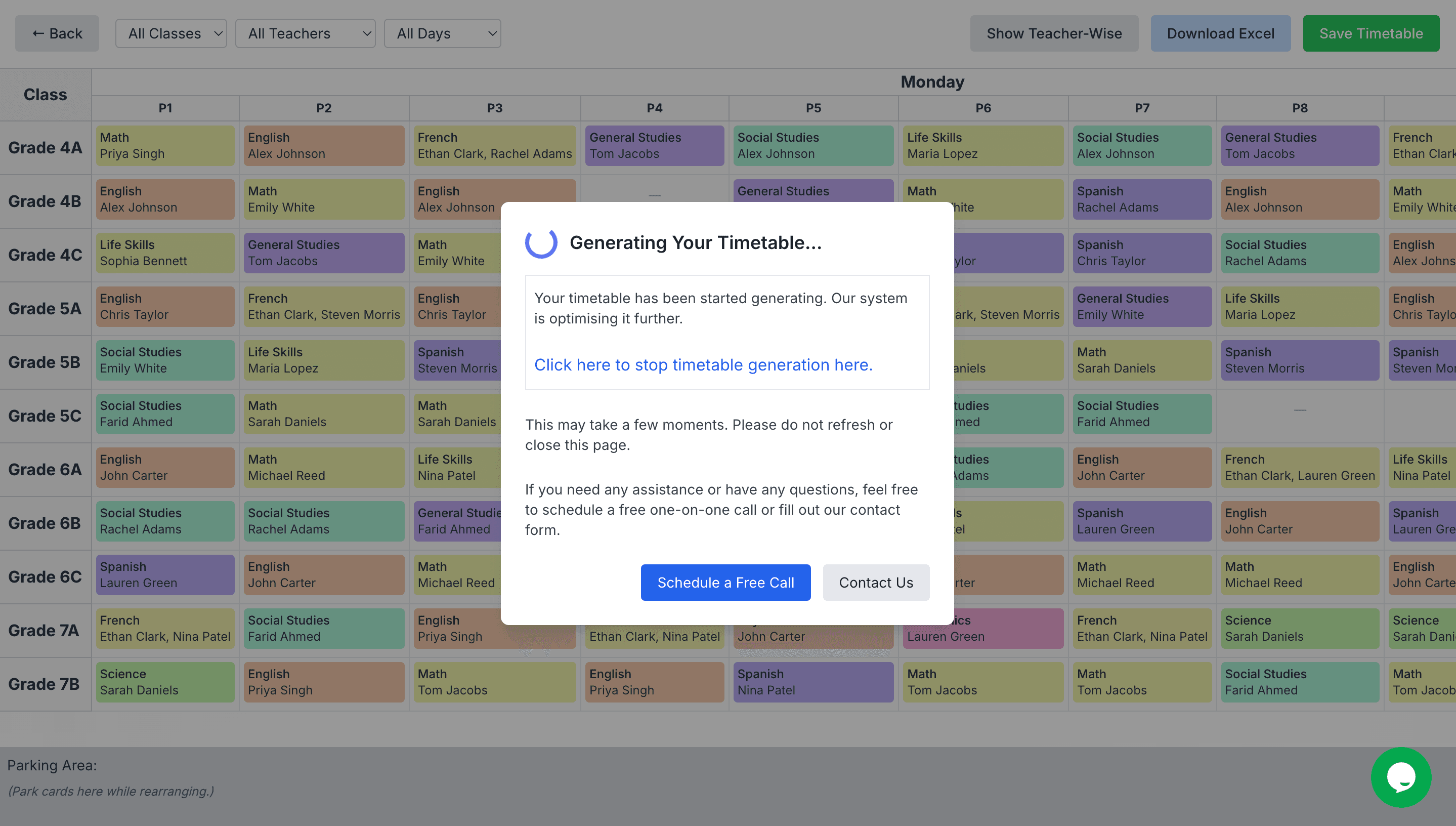The height and width of the screenshot is (826, 1456).
Task: Click Grade 4A P8 General Studies card
Action: [1300, 146]
